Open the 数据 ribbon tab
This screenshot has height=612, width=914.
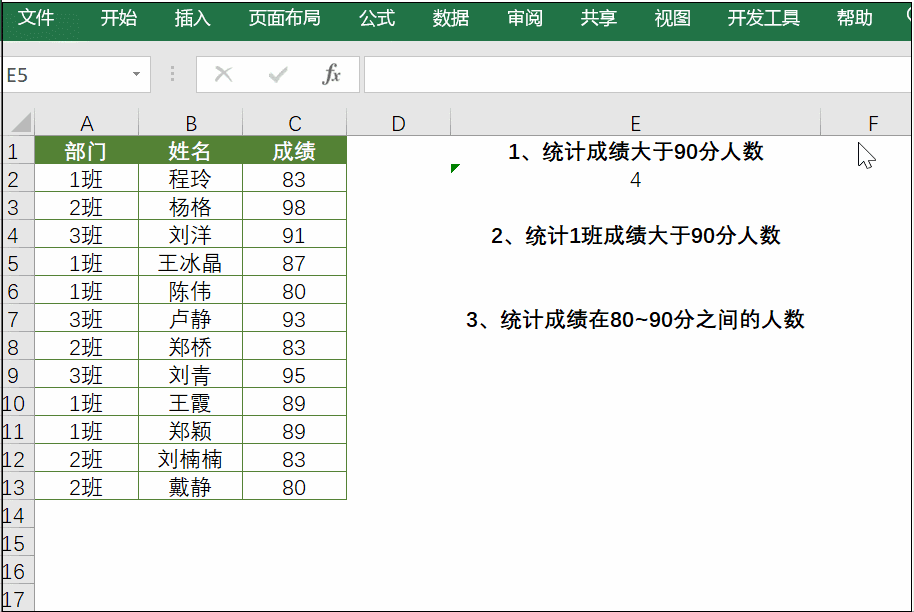451,18
